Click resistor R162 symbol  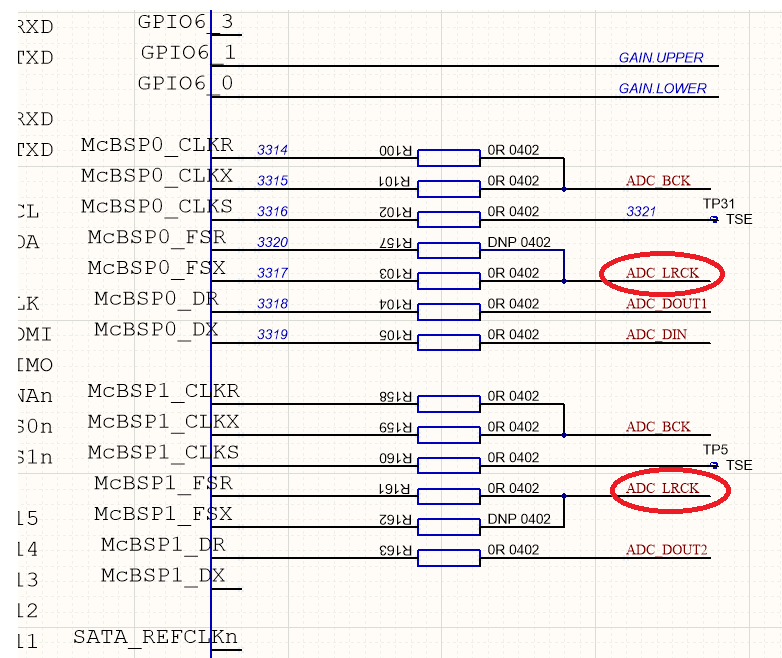(x=449, y=527)
